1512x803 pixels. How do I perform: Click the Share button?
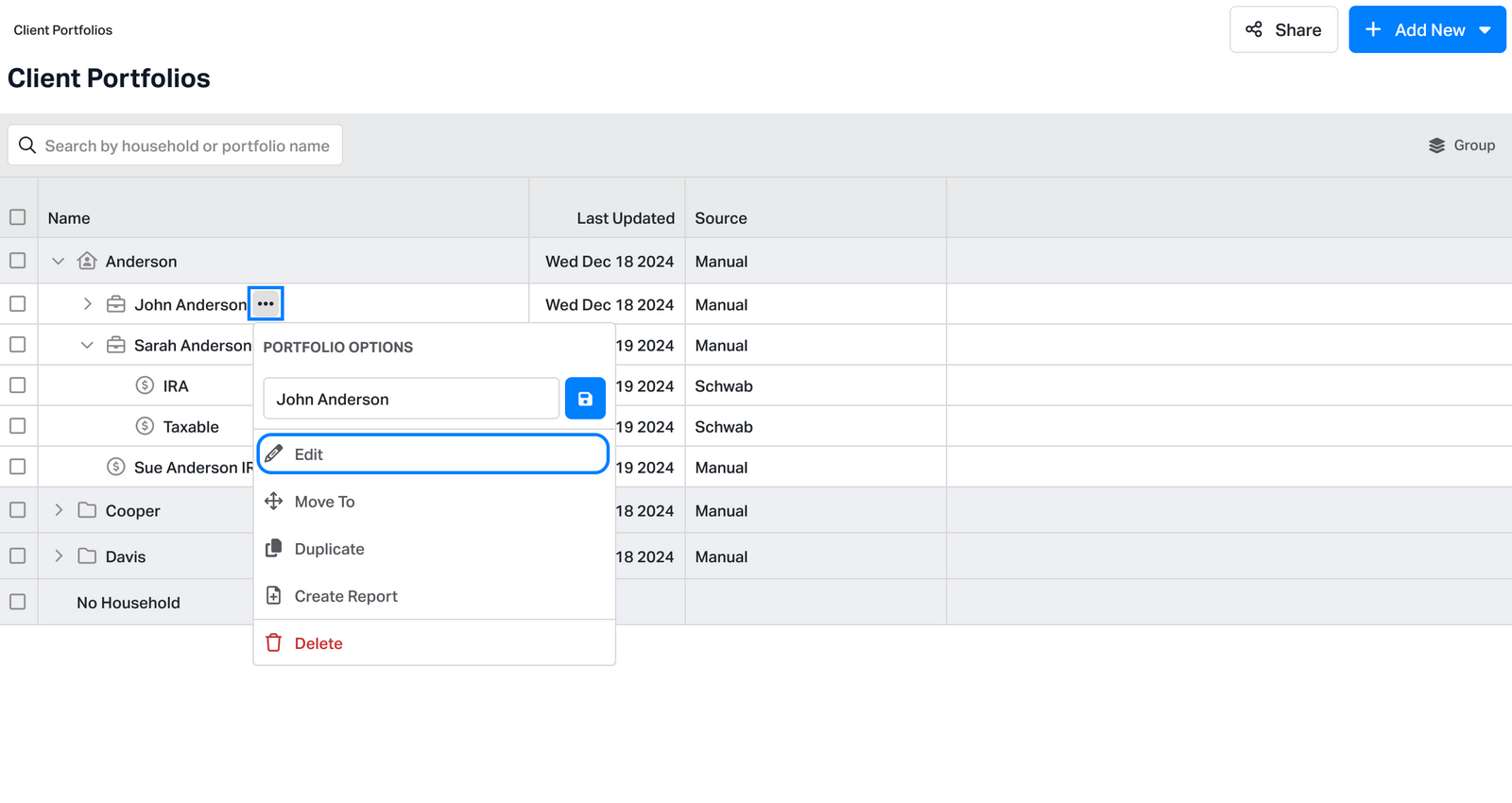tap(1283, 29)
